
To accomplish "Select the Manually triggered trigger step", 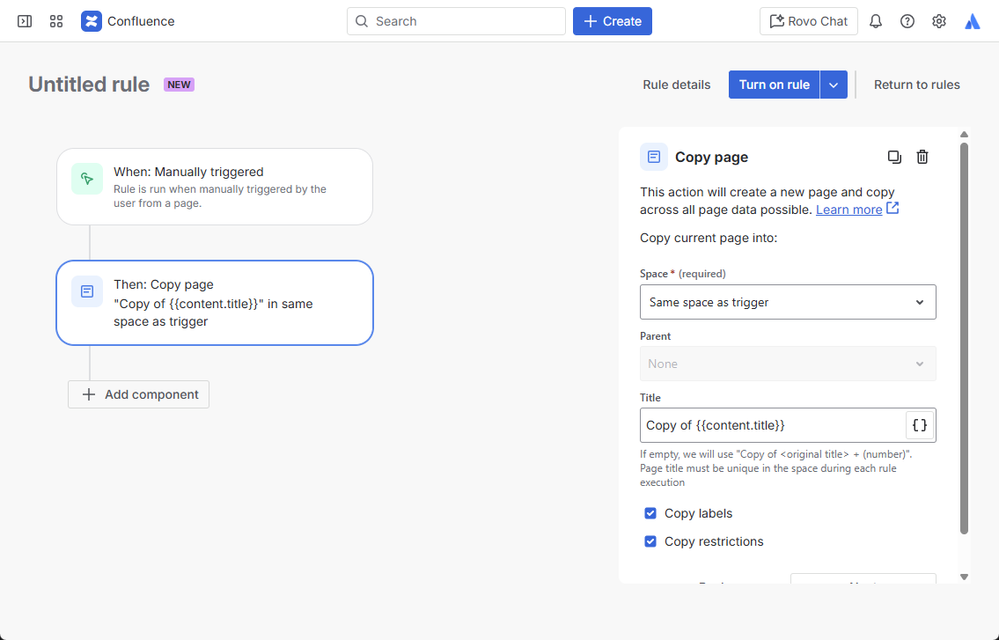I will tap(214, 187).
